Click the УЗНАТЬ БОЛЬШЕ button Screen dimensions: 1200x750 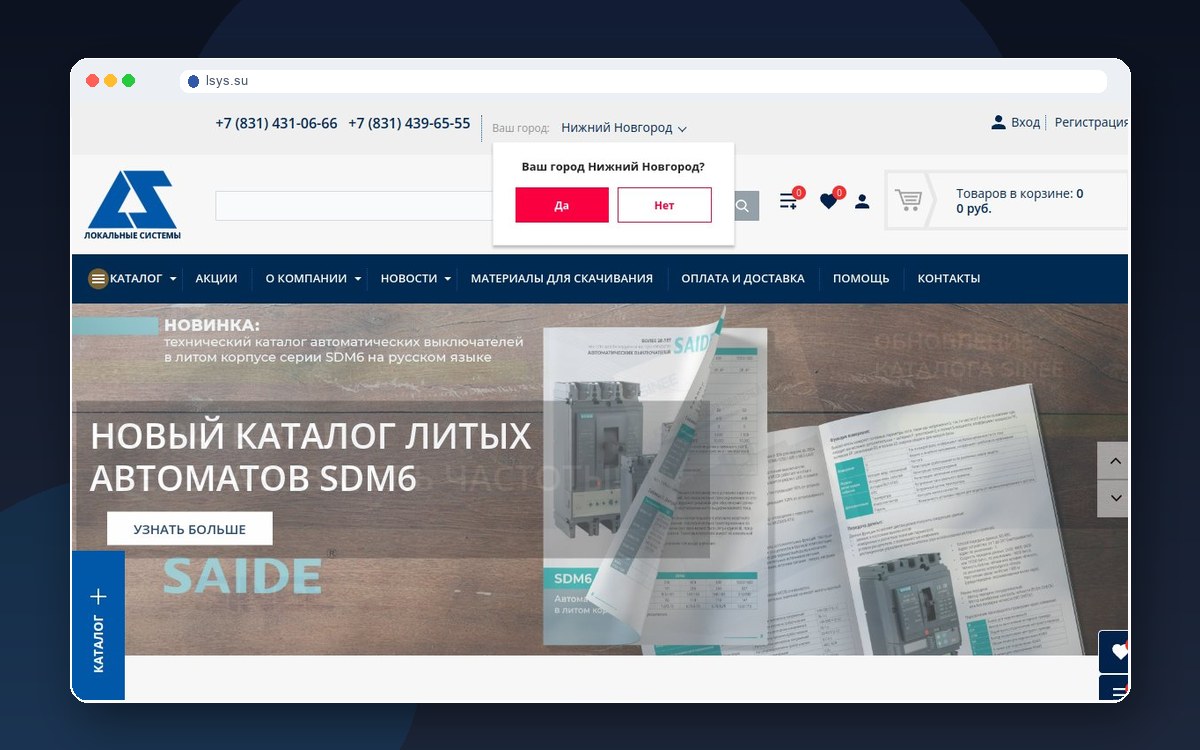pos(190,529)
